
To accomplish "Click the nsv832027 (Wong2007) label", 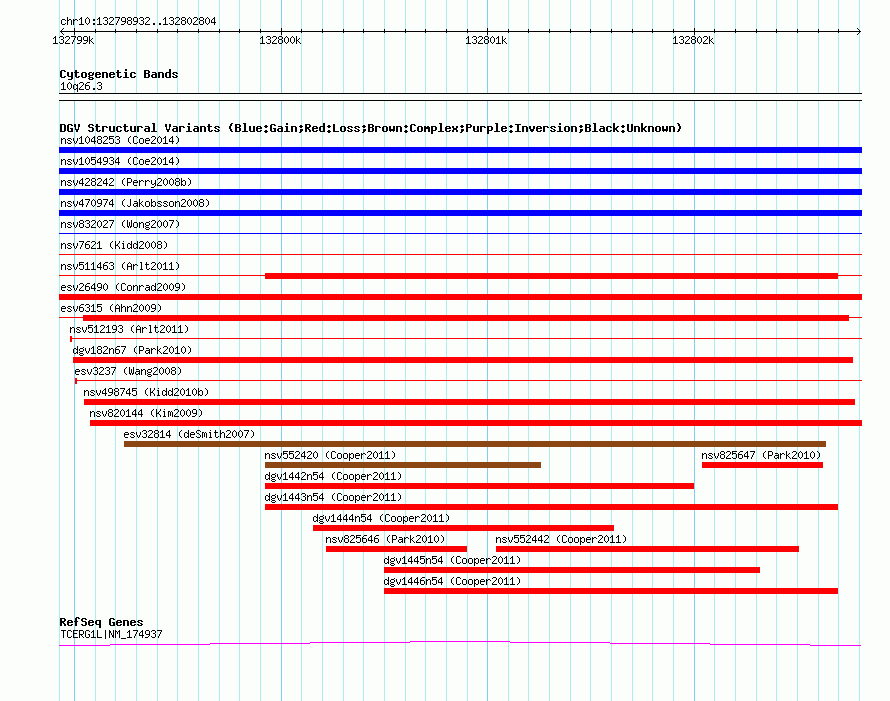I will (x=120, y=224).
